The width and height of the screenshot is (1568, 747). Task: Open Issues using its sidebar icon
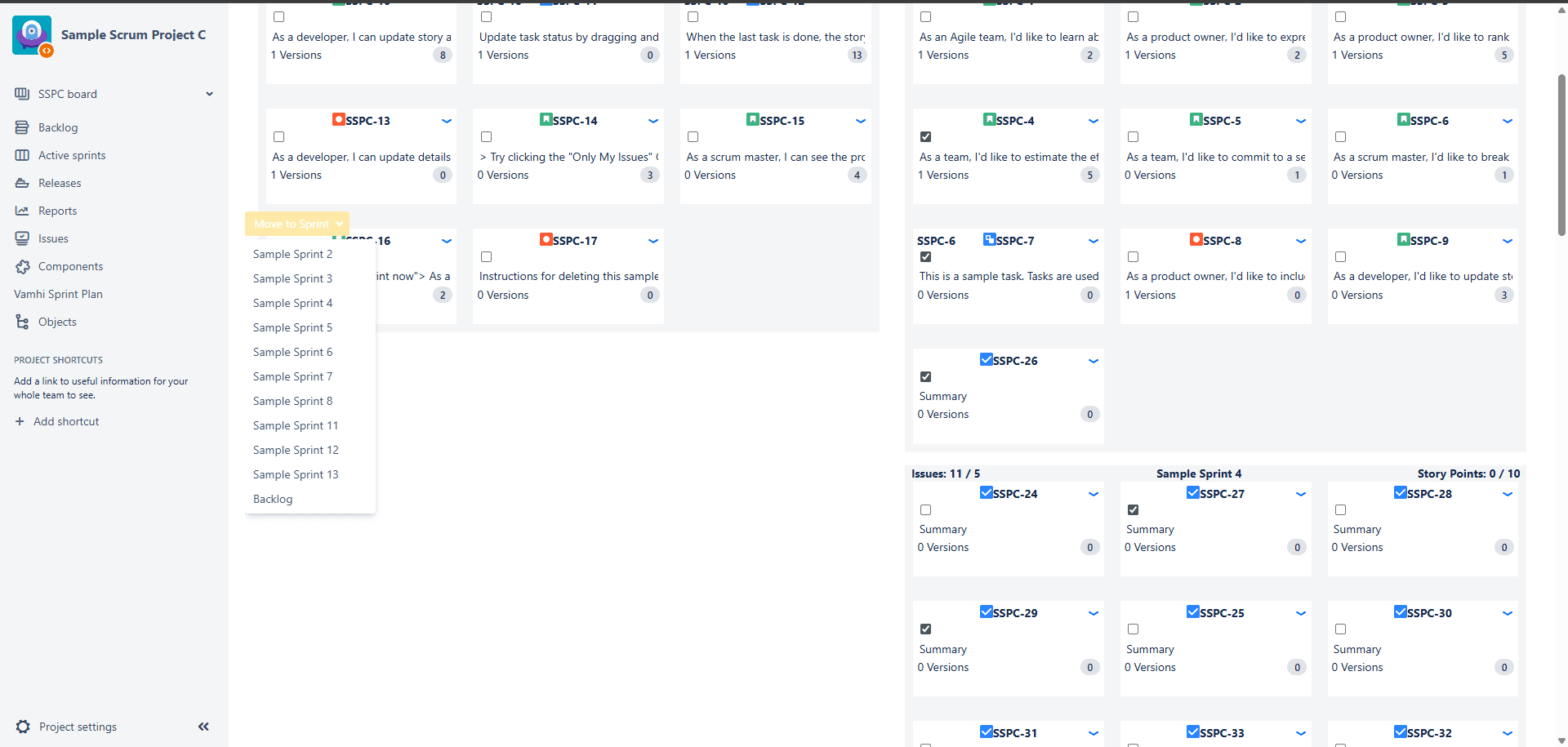point(22,238)
